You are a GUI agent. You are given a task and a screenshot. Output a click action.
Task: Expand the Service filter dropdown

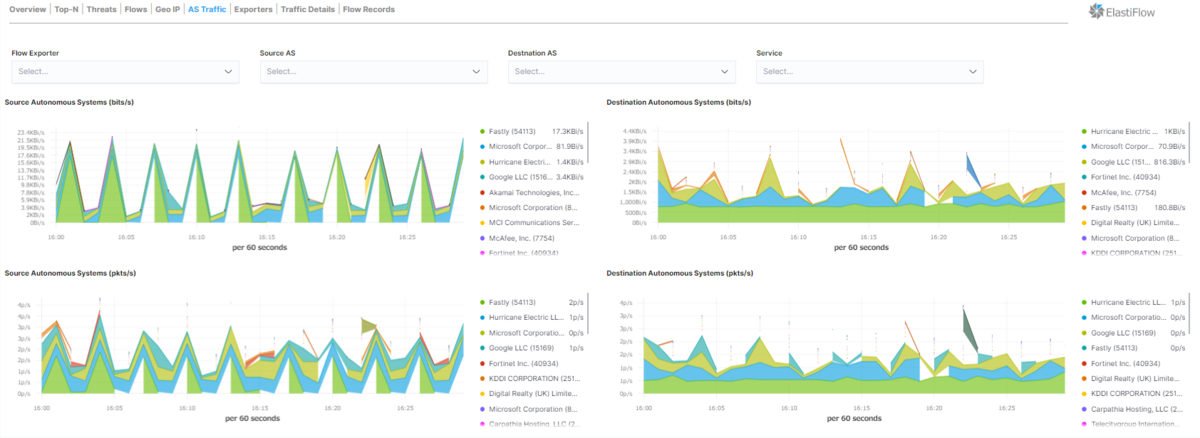pyautogui.click(x=869, y=71)
